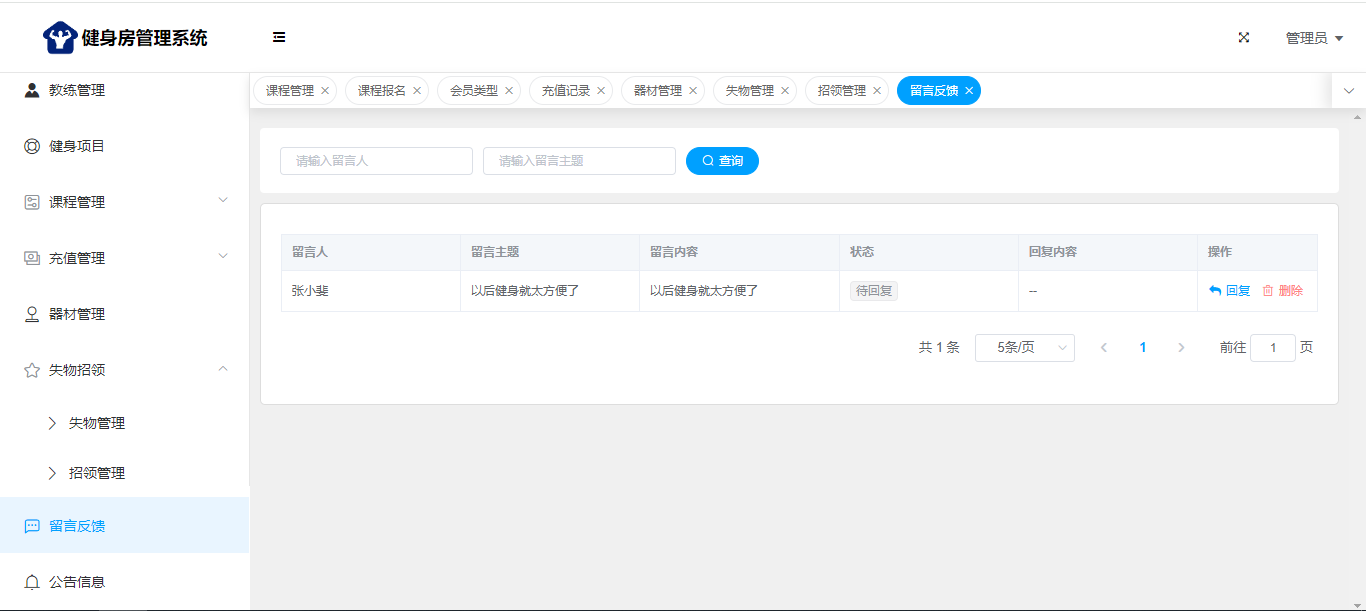Close the 课程管理 tab
Image resolution: width=1366 pixels, height=611 pixels.
(x=325, y=91)
